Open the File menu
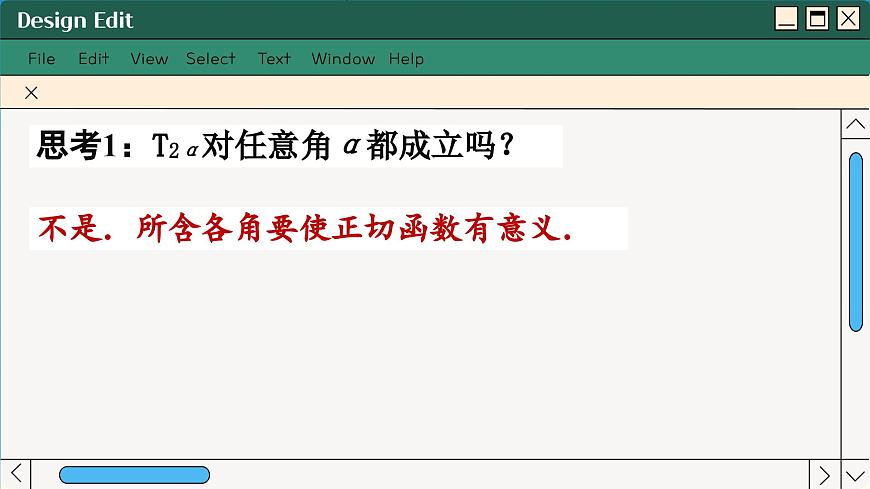 tap(42, 59)
